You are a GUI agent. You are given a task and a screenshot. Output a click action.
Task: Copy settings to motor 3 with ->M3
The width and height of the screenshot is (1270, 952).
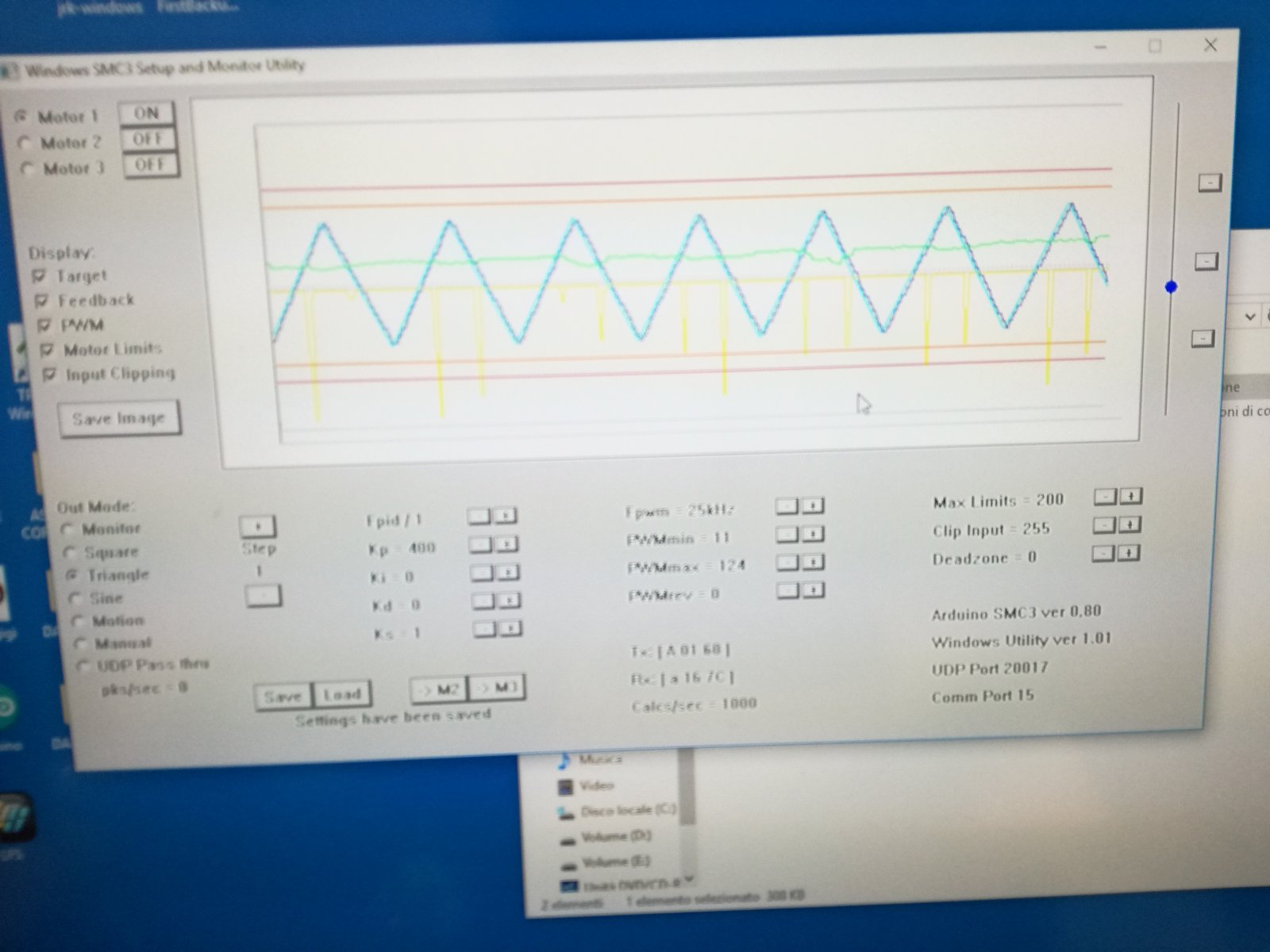[497, 687]
